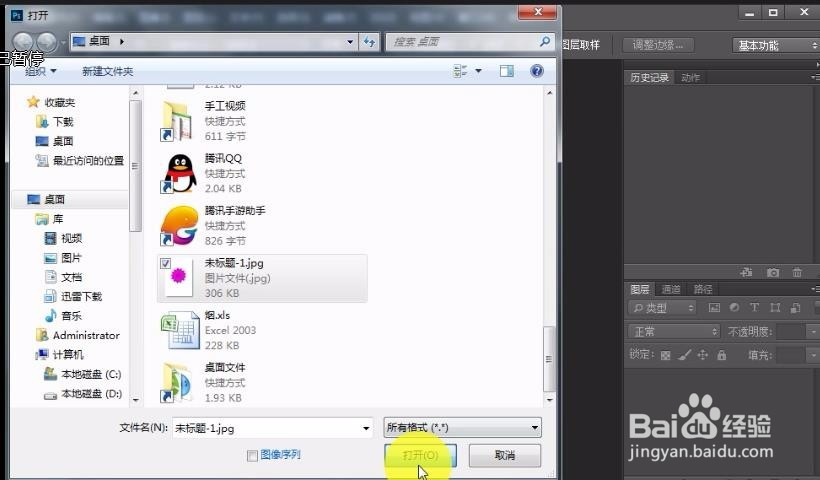Click the 取消 cancel button

click(505, 455)
